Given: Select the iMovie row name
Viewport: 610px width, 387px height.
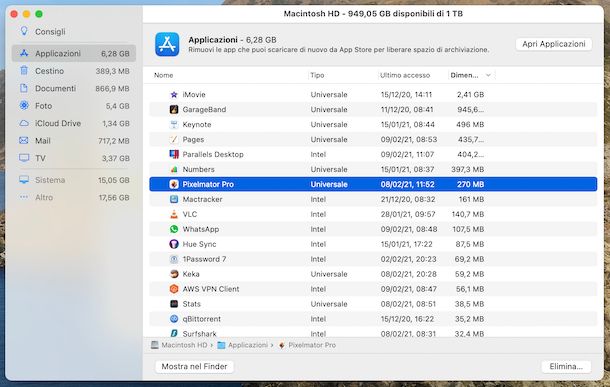Looking at the screenshot, I should [194, 95].
